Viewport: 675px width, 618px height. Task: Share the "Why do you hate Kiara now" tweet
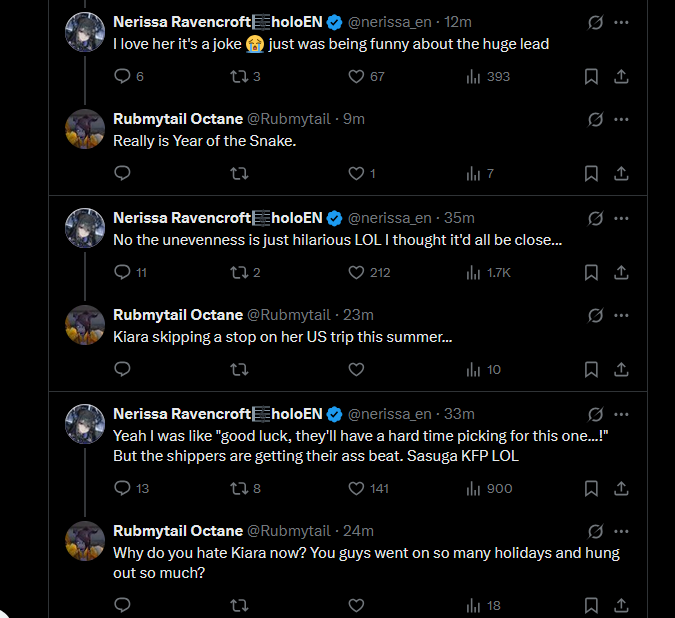click(620, 605)
